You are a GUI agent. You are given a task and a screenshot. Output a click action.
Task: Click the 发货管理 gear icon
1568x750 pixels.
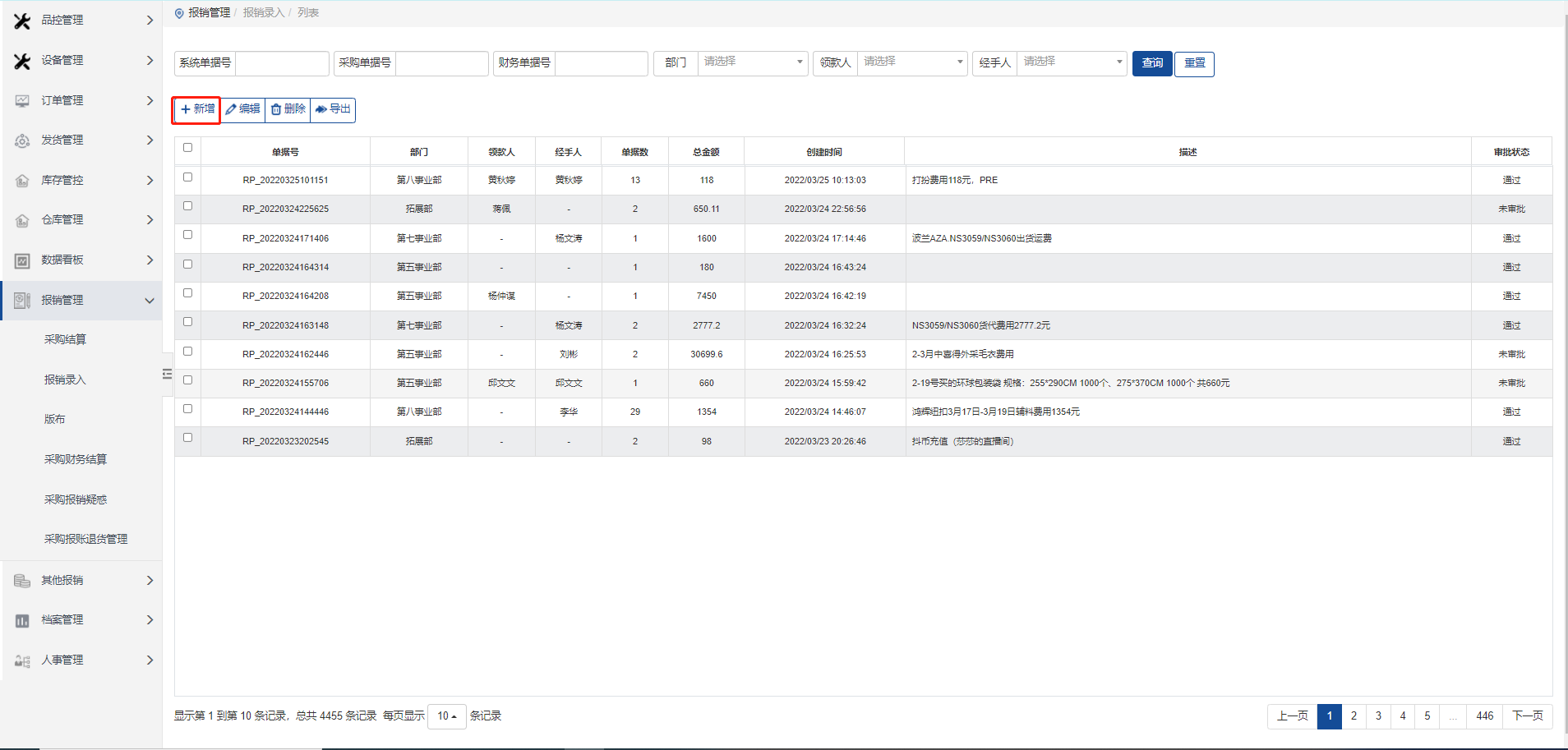point(22,140)
